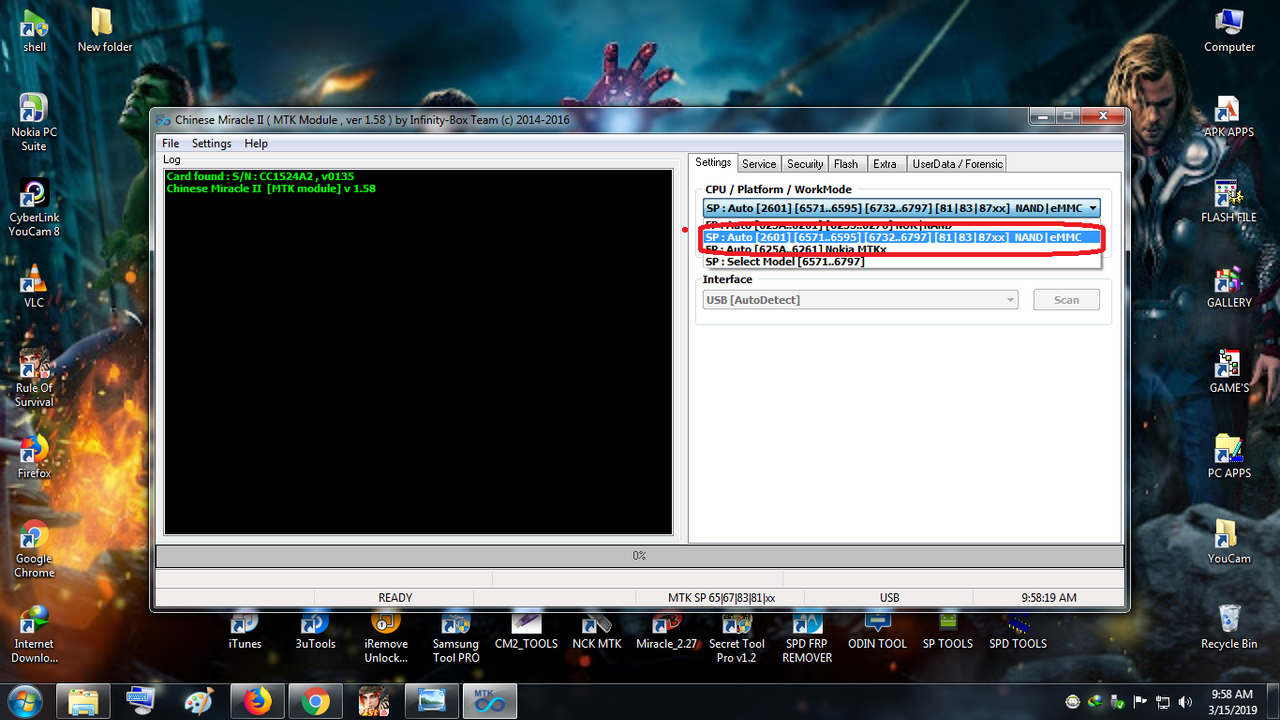Open the Help menu

coord(256,143)
